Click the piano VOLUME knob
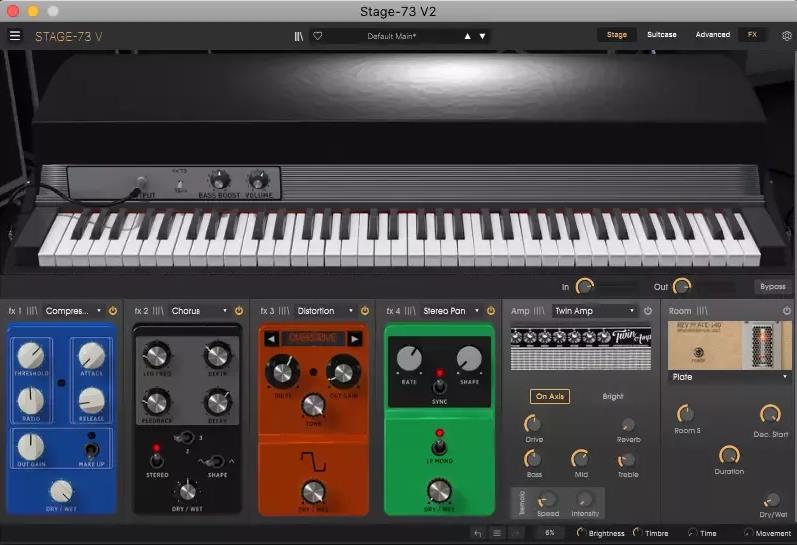797x545 pixels. 258,179
